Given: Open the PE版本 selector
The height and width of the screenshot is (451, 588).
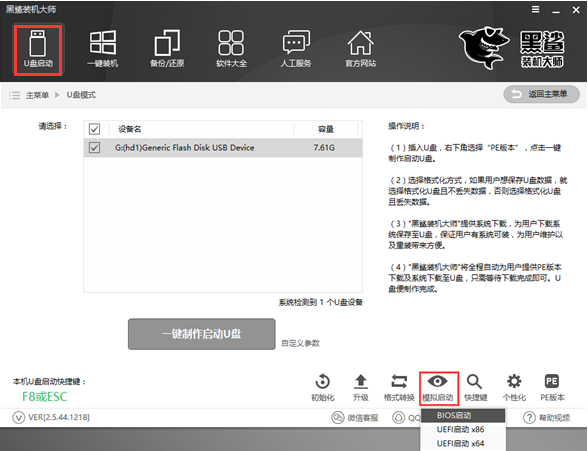Looking at the screenshot, I should (x=552, y=388).
